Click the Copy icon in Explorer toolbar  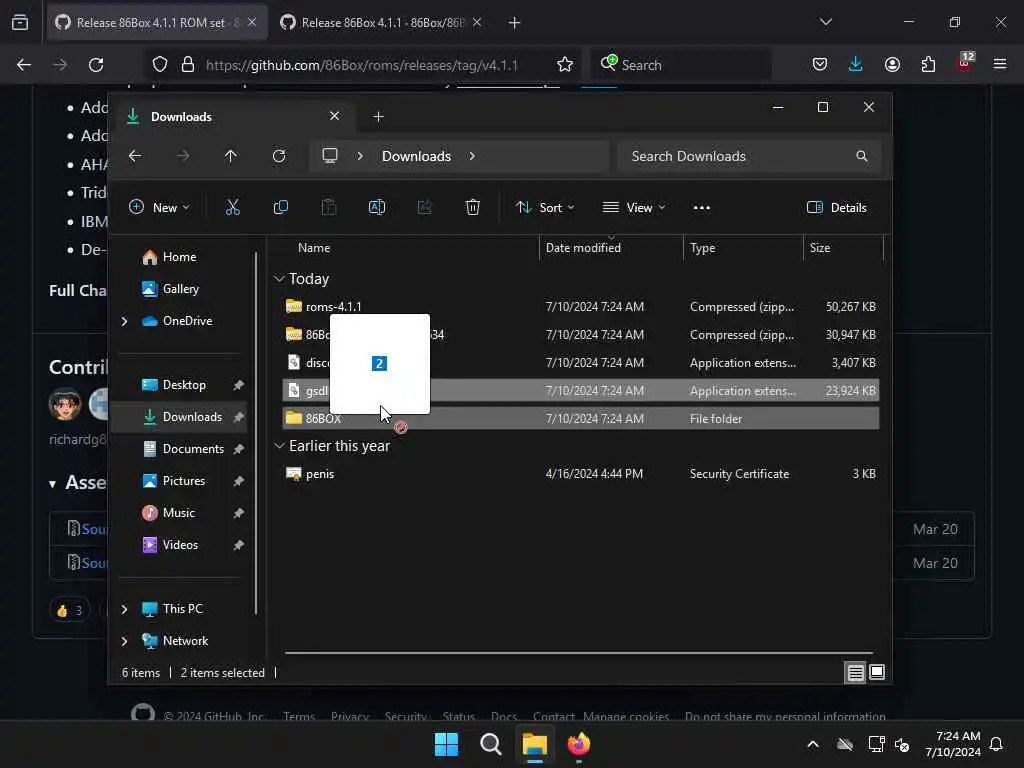[x=281, y=208]
